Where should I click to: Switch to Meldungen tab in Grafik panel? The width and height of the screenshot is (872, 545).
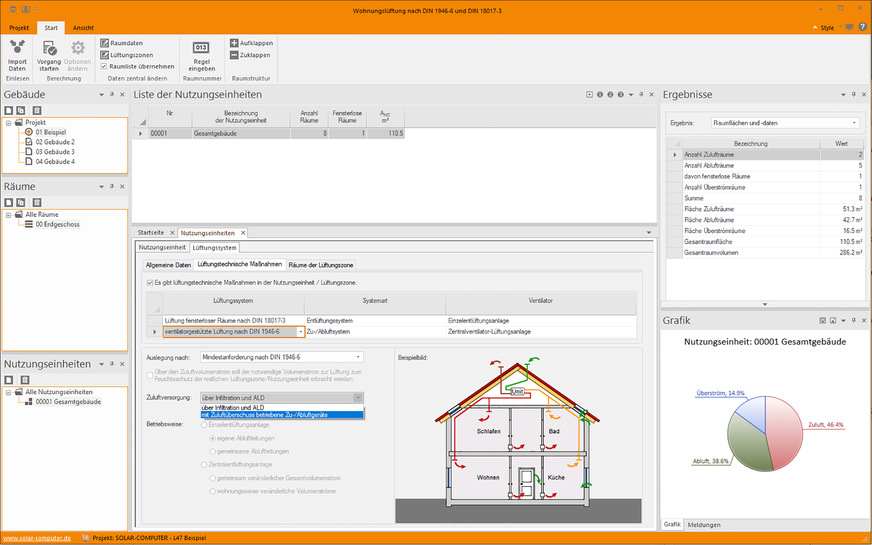click(703, 524)
